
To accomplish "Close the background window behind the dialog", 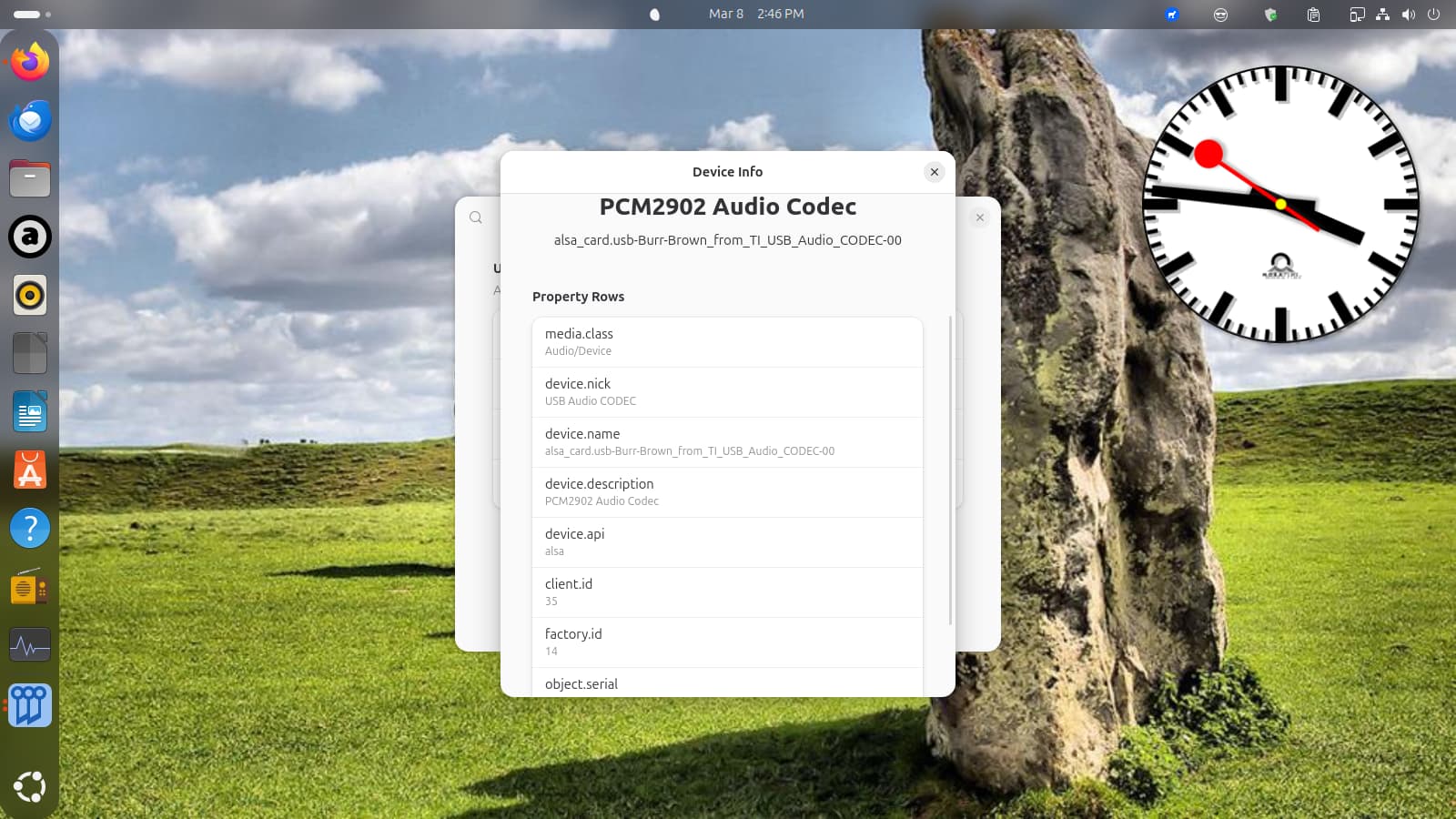I will click(979, 217).
